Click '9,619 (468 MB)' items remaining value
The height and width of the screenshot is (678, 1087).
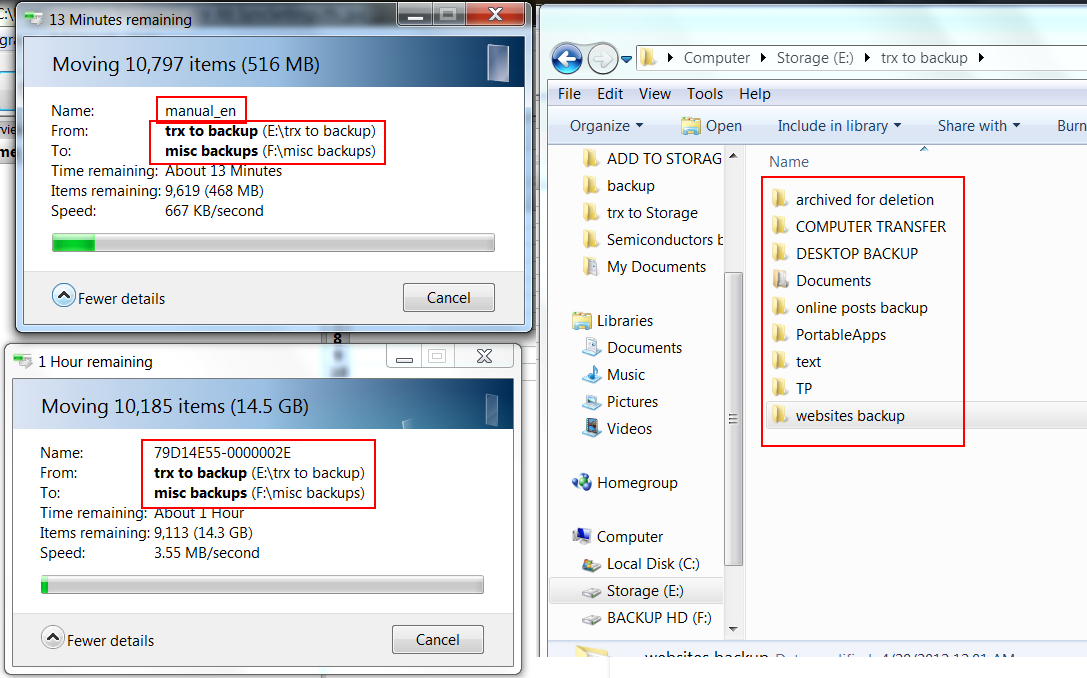click(x=214, y=191)
